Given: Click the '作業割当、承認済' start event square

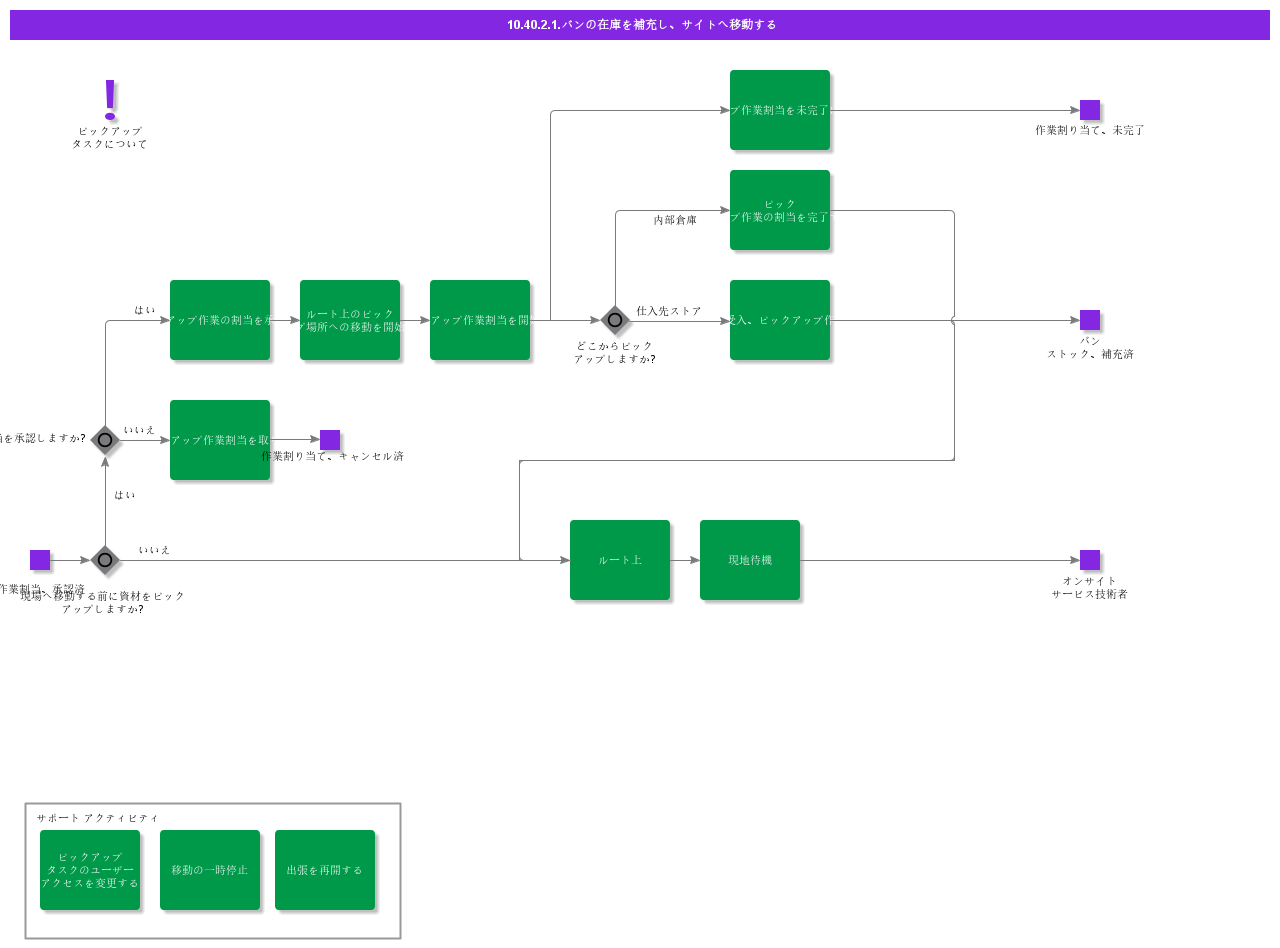Looking at the screenshot, I should tap(40, 560).
